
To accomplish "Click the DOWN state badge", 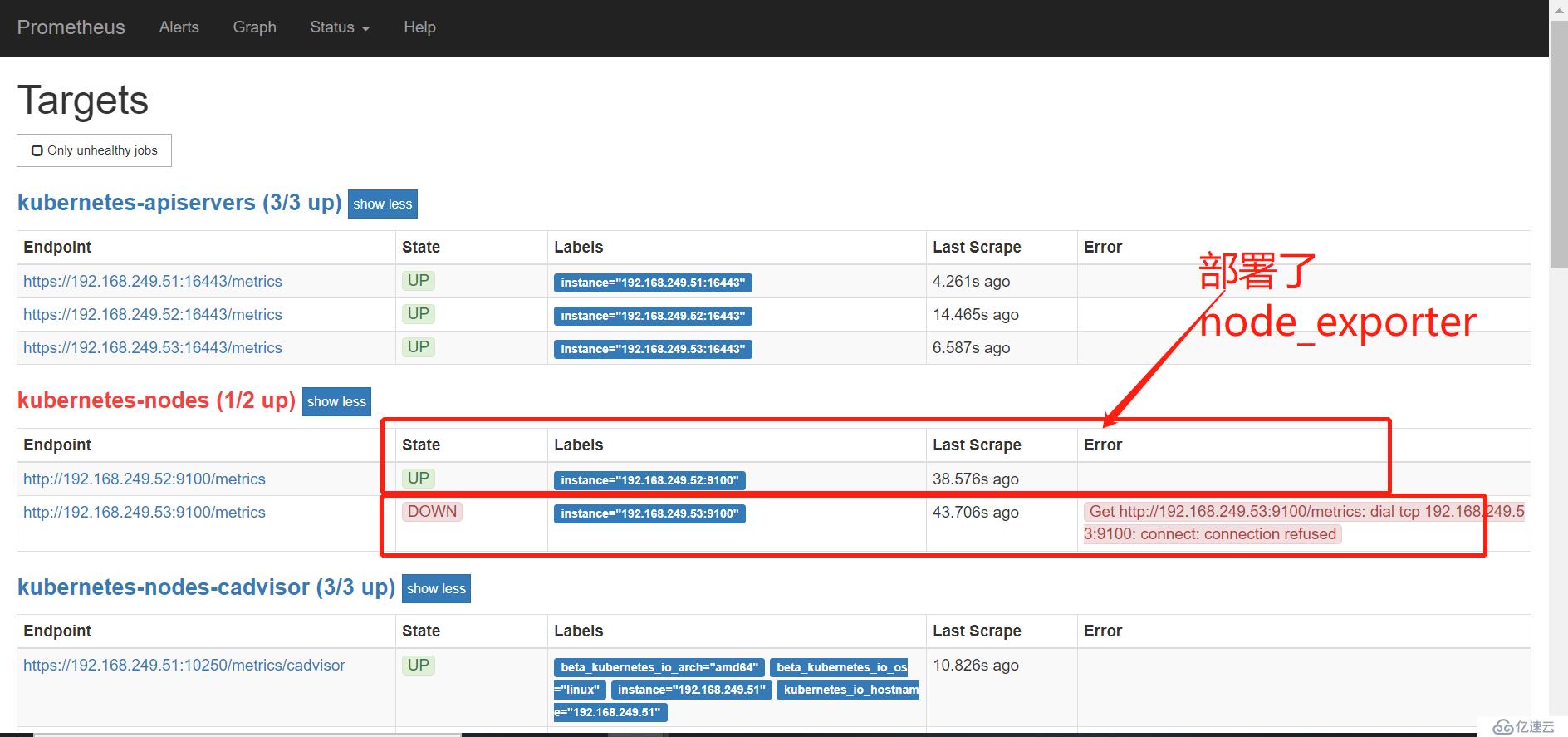I will tap(433, 512).
